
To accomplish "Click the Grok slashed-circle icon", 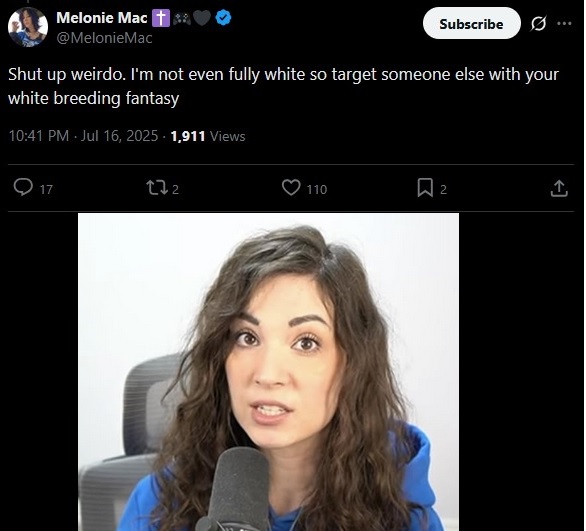I will (538, 24).
